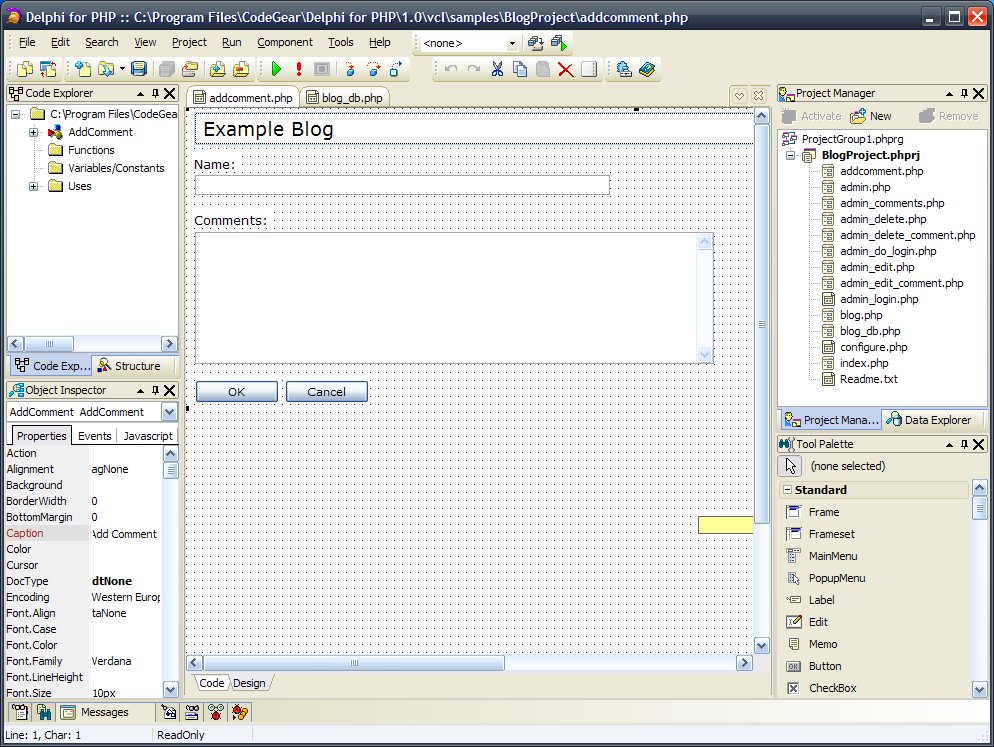
Task: Click the Step Over debug icon
Action: 373,69
